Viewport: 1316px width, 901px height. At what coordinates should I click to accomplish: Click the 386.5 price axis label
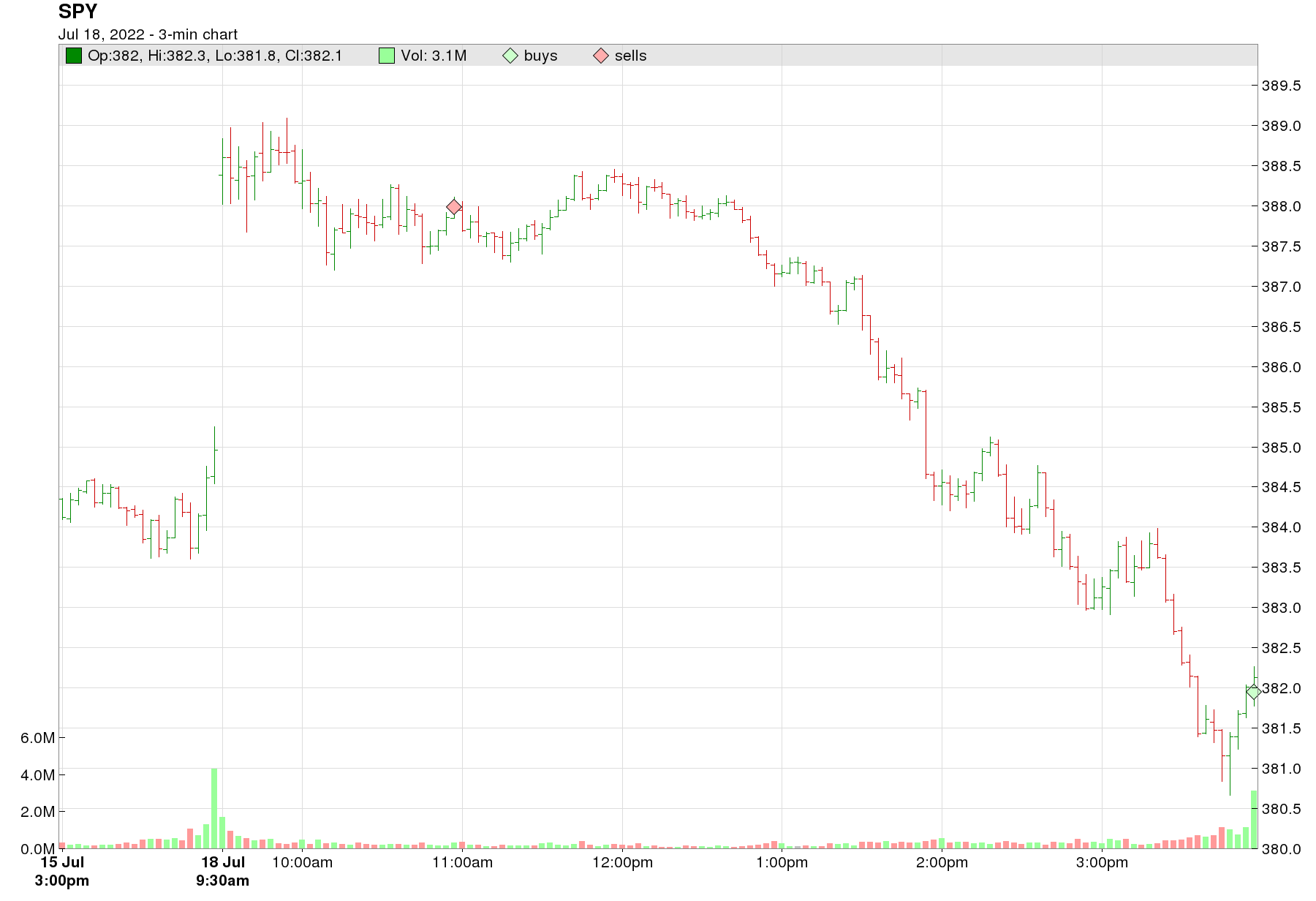[1282, 327]
